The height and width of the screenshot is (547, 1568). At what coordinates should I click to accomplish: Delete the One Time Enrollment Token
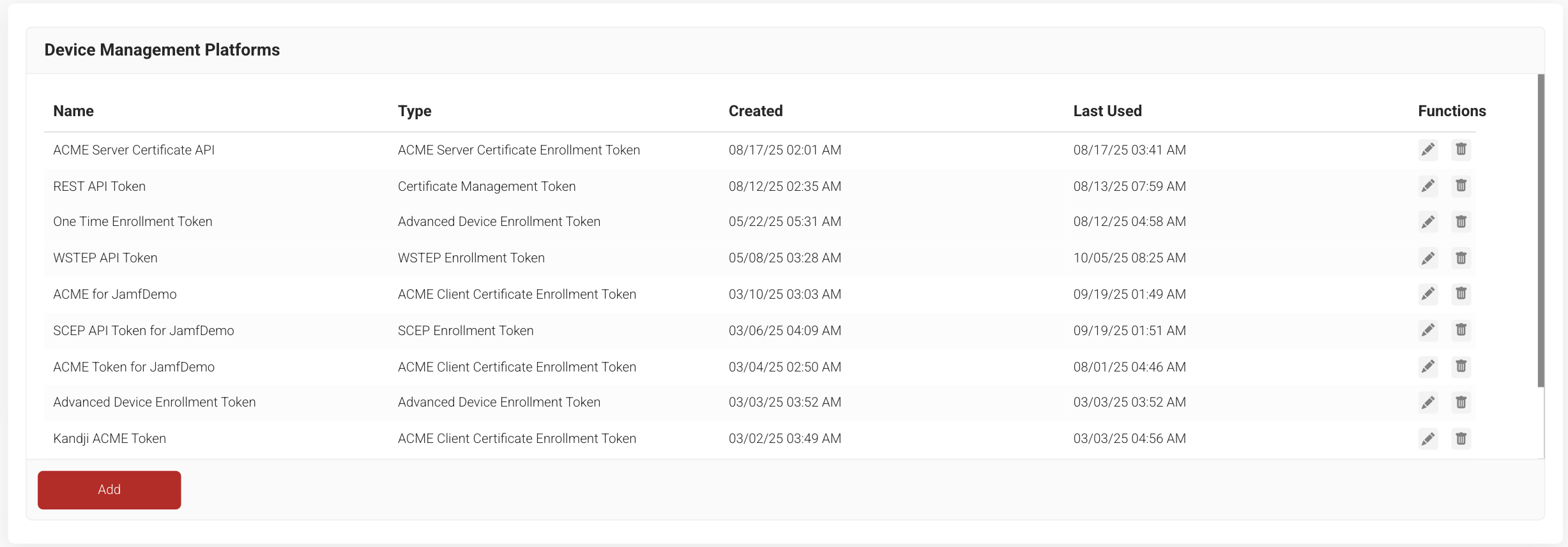click(1461, 222)
